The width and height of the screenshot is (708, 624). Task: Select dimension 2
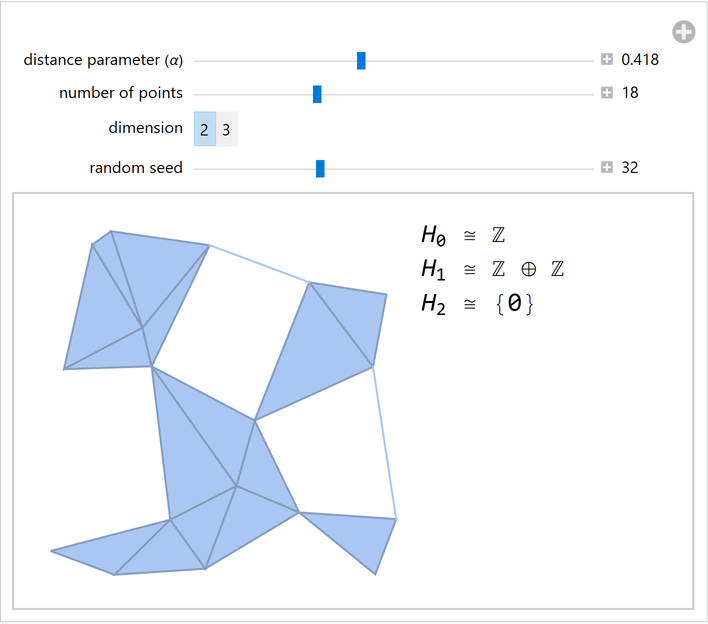click(204, 129)
